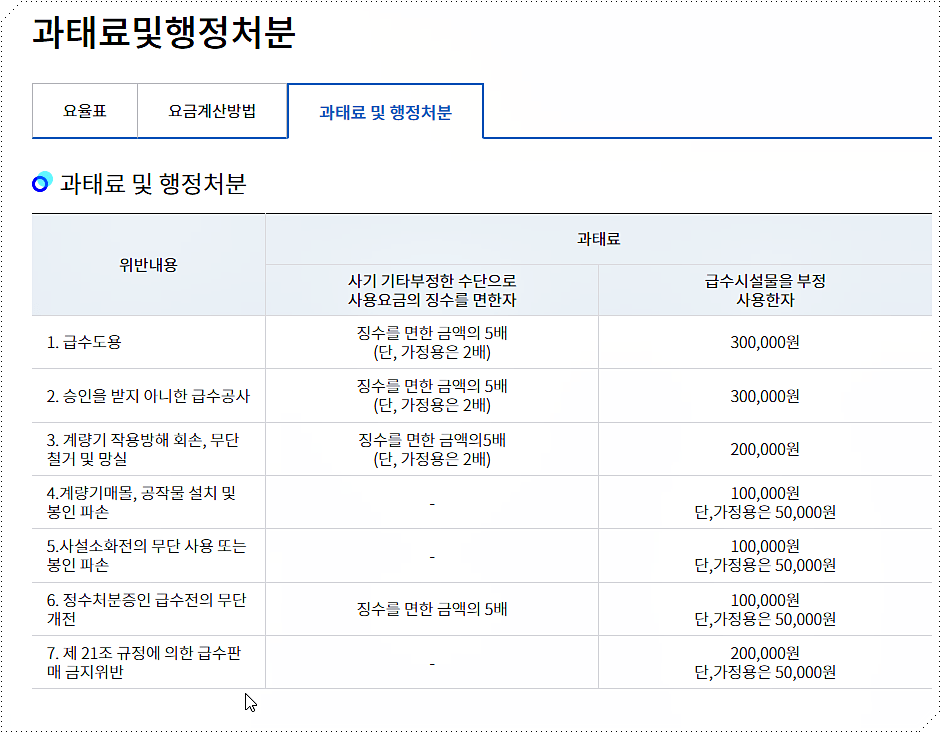This screenshot has width=941, height=733.
Task: Click 300,000원 in the 급수도용 row
Action: click(x=765, y=342)
